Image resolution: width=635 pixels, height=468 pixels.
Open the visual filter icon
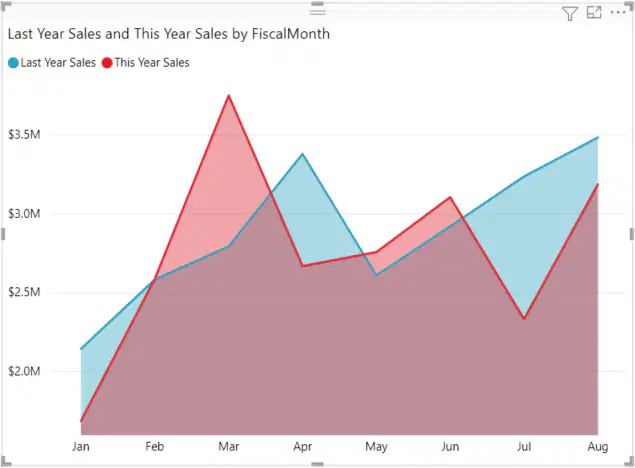[569, 13]
